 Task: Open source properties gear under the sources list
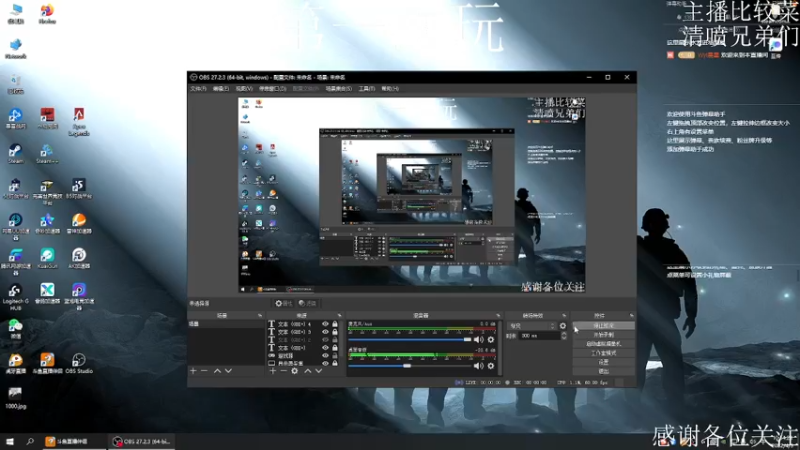tap(294, 371)
